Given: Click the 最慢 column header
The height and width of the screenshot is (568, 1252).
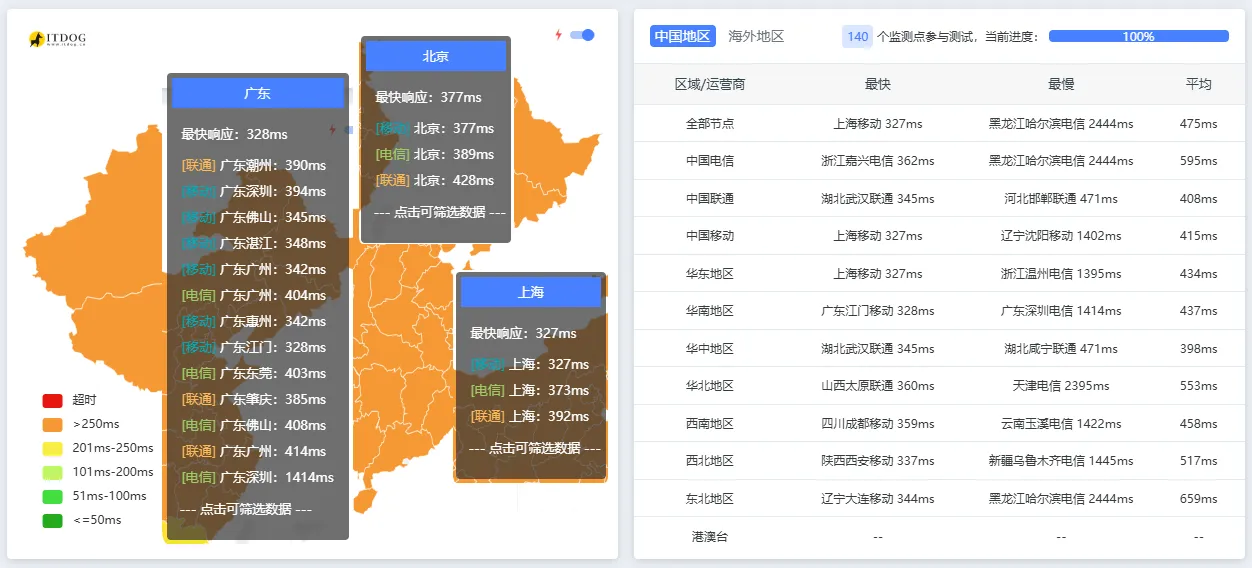Looking at the screenshot, I should [1061, 84].
